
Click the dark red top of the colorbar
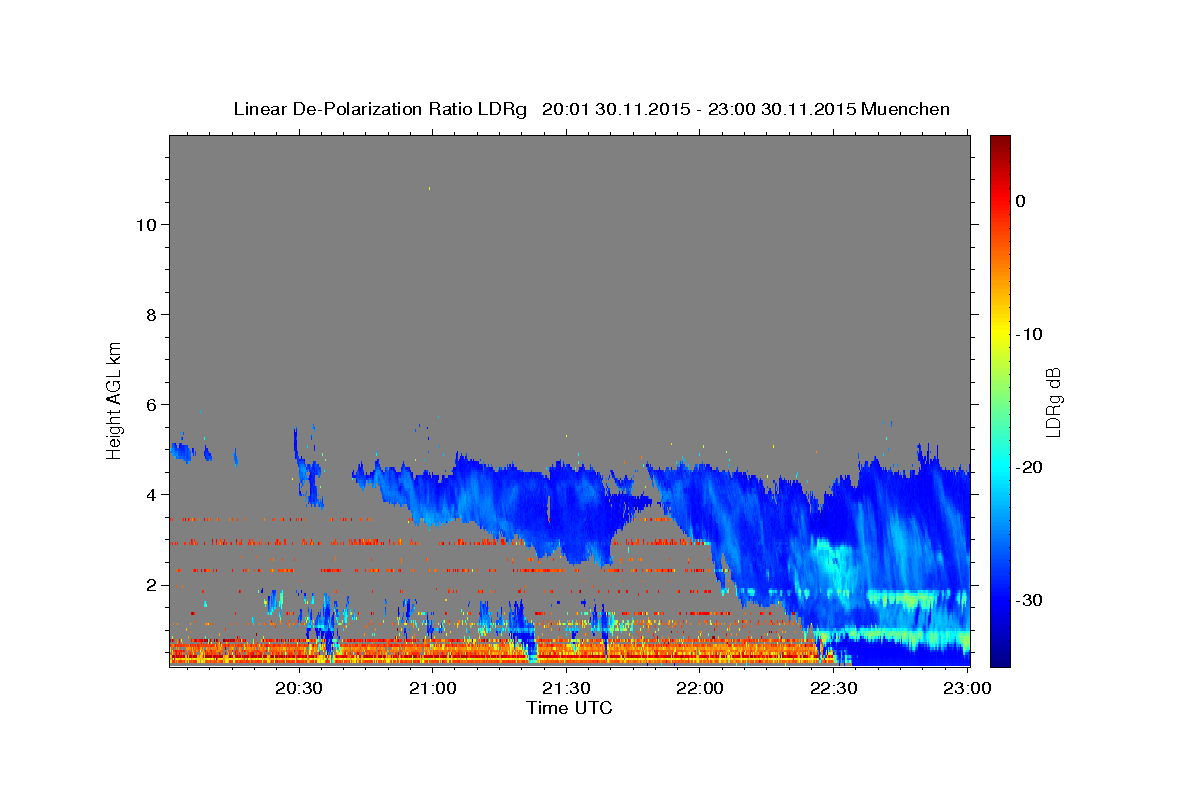tap(1000, 145)
